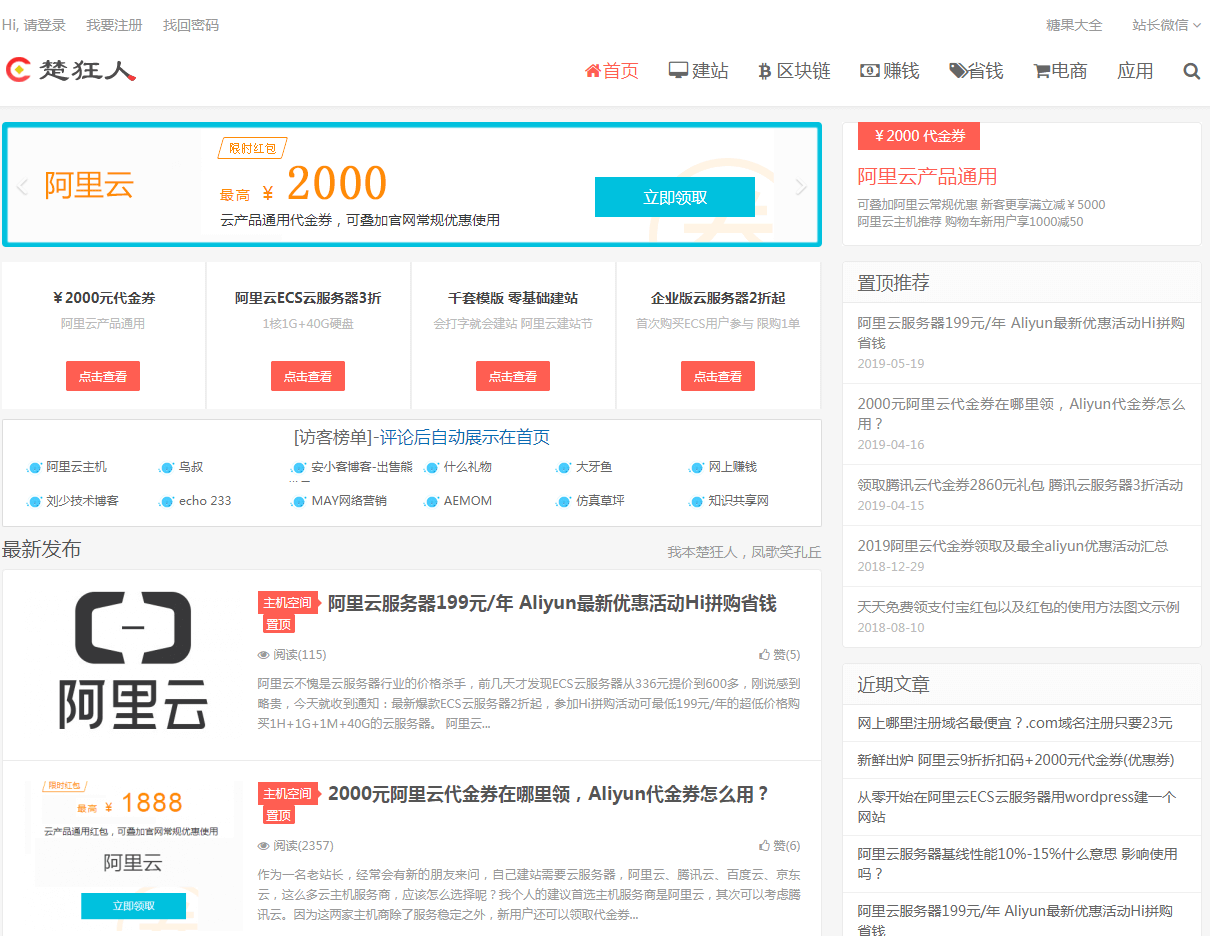Open the 糖果大全 link at top
The width and height of the screenshot is (1210, 936).
coord(1074,25)
